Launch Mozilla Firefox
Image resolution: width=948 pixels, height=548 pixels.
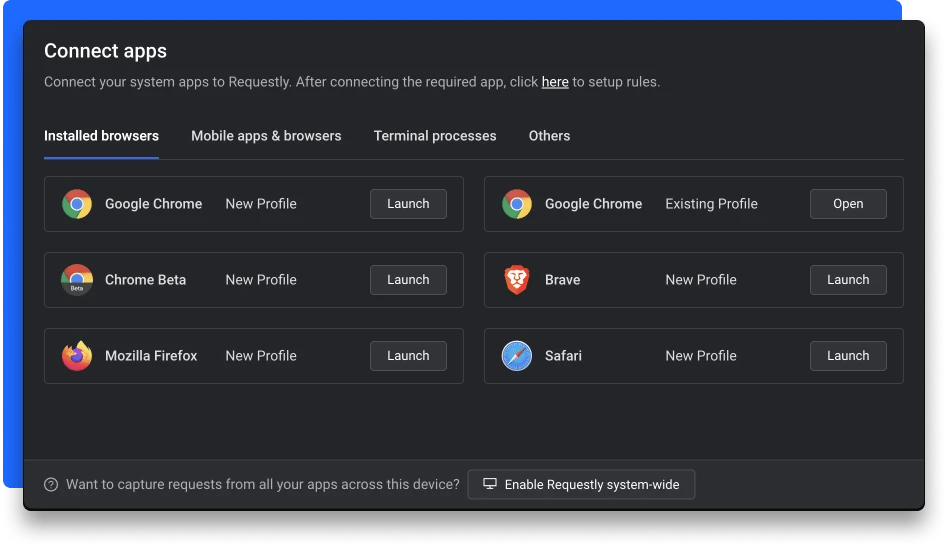[x=408, y=356]
